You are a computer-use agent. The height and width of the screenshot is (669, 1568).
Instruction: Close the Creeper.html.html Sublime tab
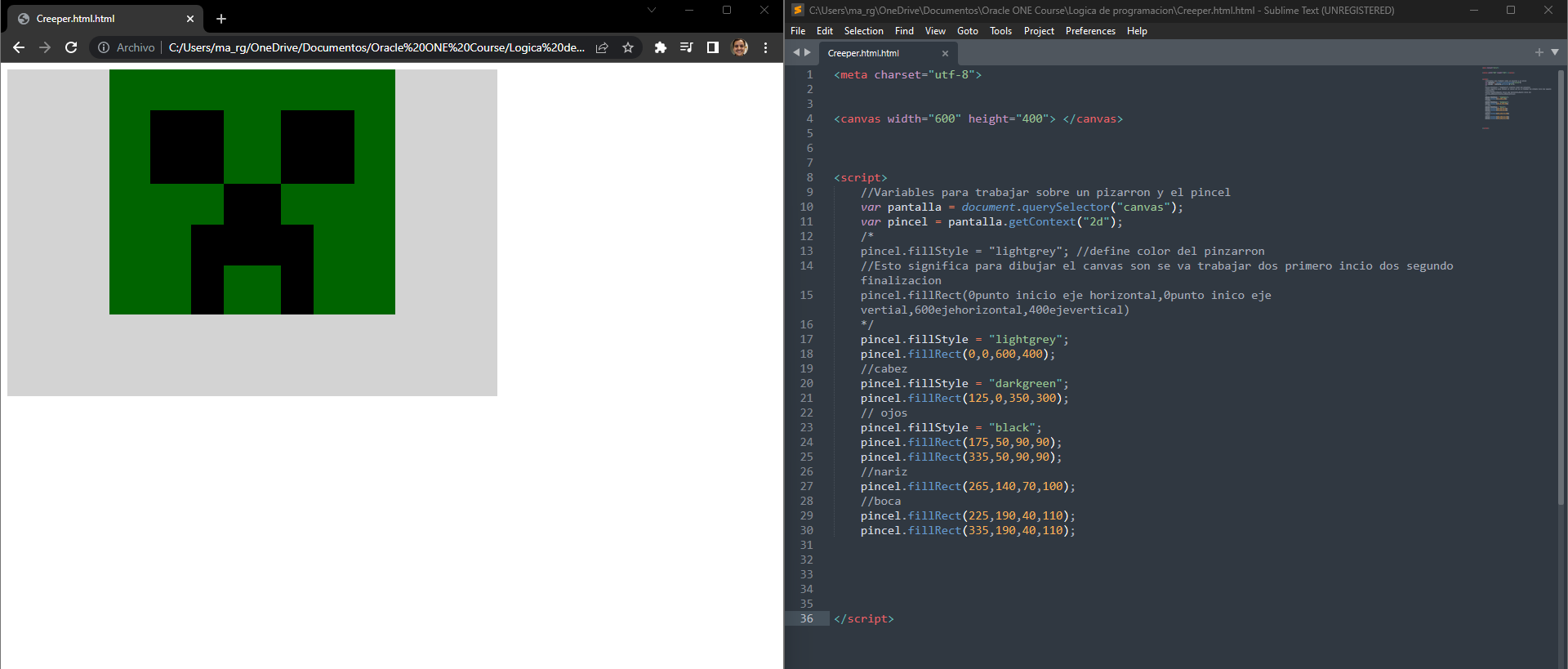point(945,53)
